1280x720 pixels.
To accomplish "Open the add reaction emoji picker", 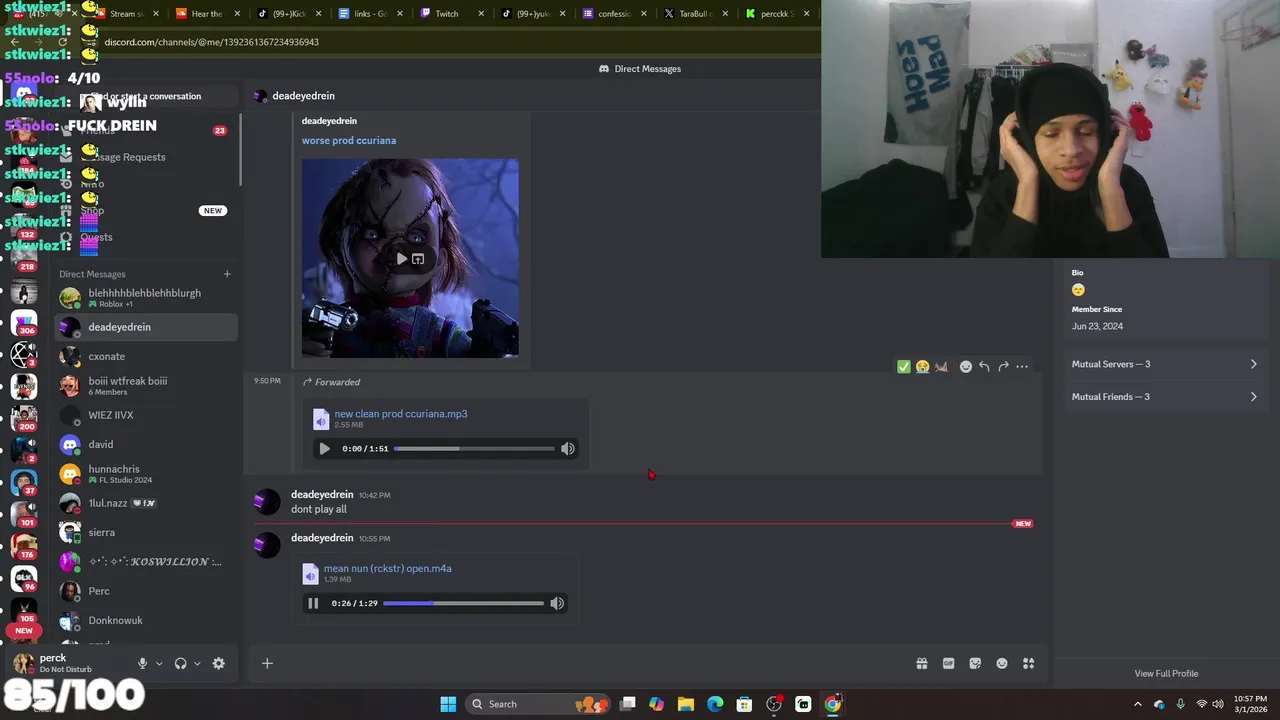I will (965, 367).
